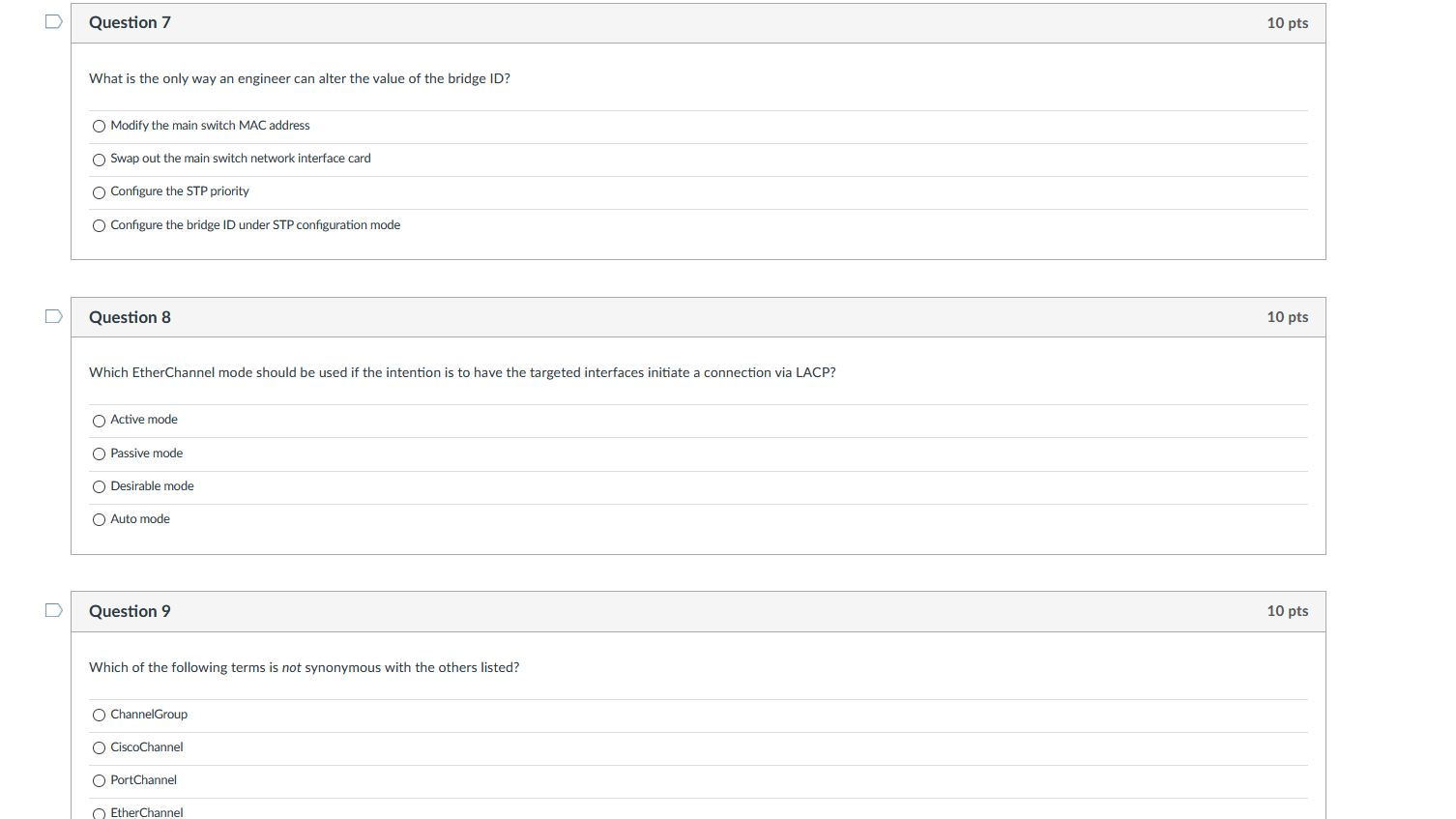
Task: Choose 'Desirable mode' answer option
Action: (99, 486)
